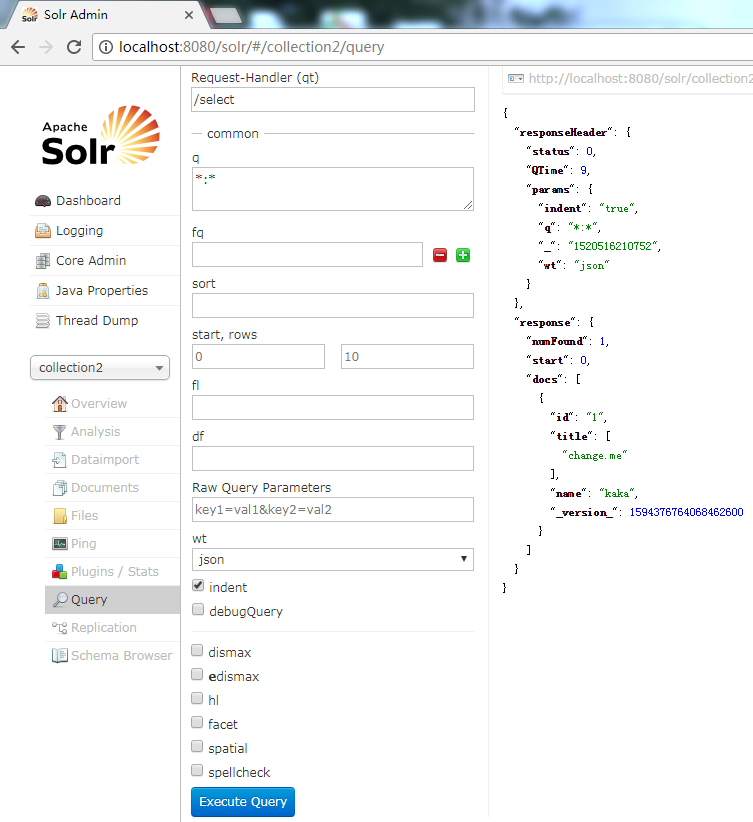The width and height of the screenshot is (753, 822).
Task: Click the Replication icon
Action: 59,628
